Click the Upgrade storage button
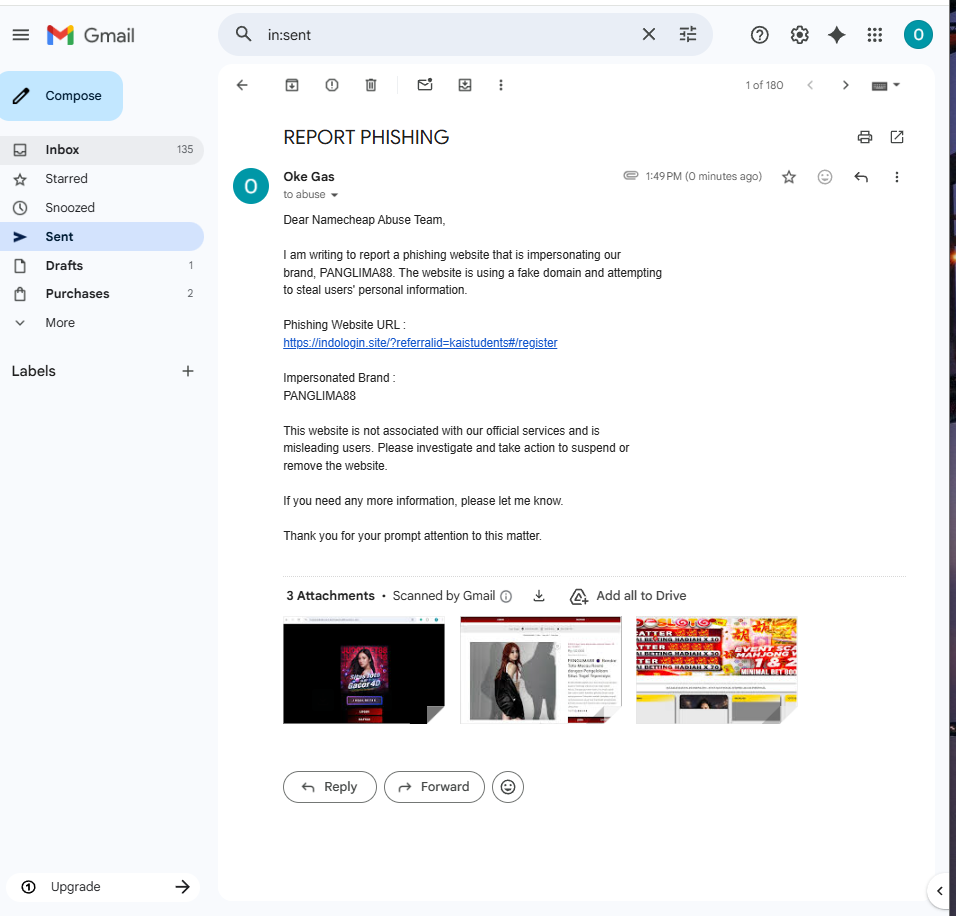This screenshot has width=956, height=916. click(102, 888)
